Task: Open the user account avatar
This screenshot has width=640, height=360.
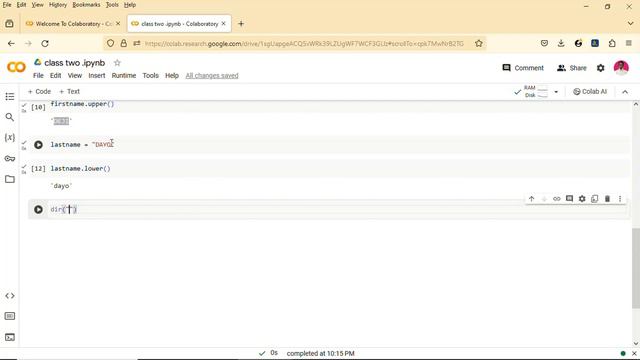Action: coord(621,68)
